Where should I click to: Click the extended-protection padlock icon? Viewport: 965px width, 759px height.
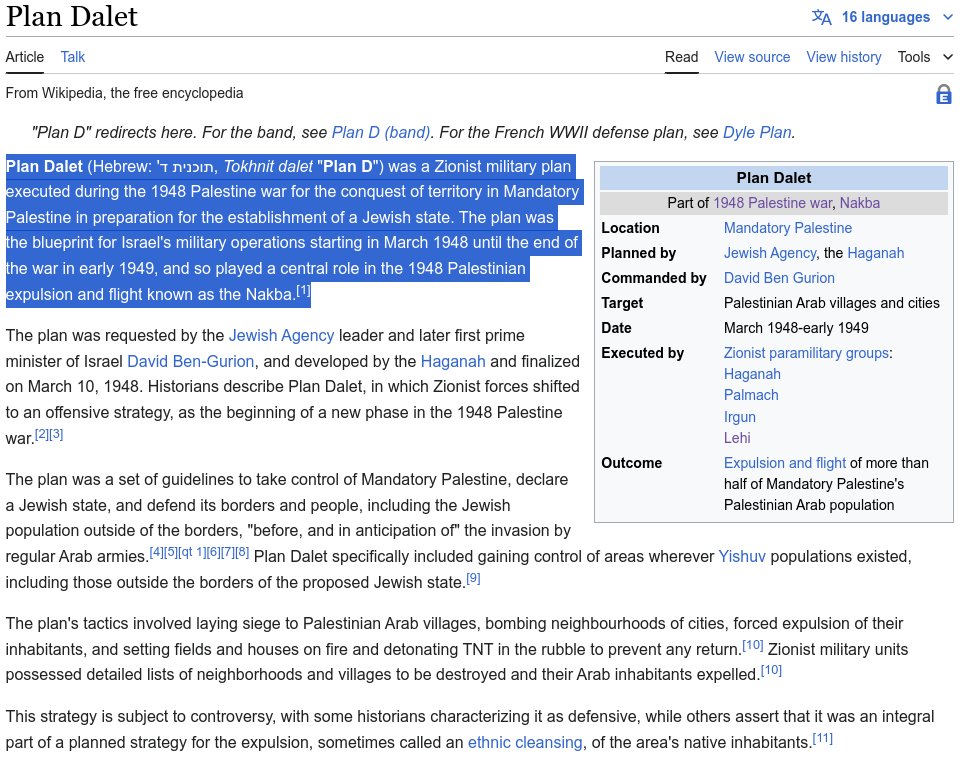coord(943,95)
